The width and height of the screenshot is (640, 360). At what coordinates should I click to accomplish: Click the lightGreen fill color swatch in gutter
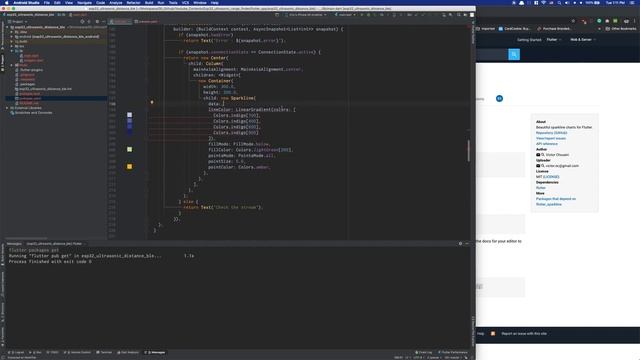coord(129,149)
